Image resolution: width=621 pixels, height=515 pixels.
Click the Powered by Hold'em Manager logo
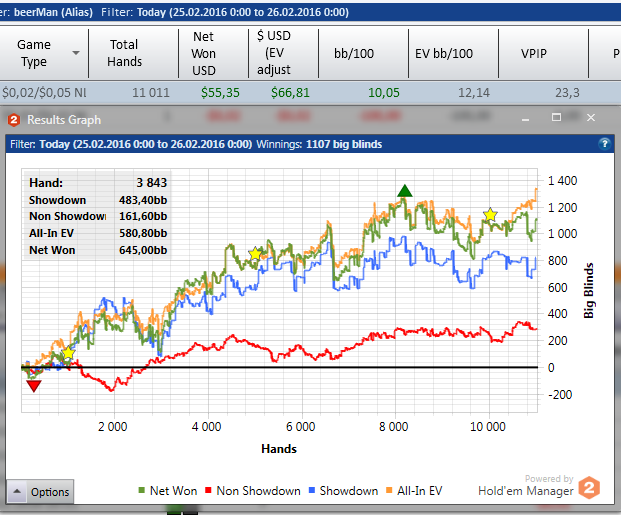tap(539, 486)
